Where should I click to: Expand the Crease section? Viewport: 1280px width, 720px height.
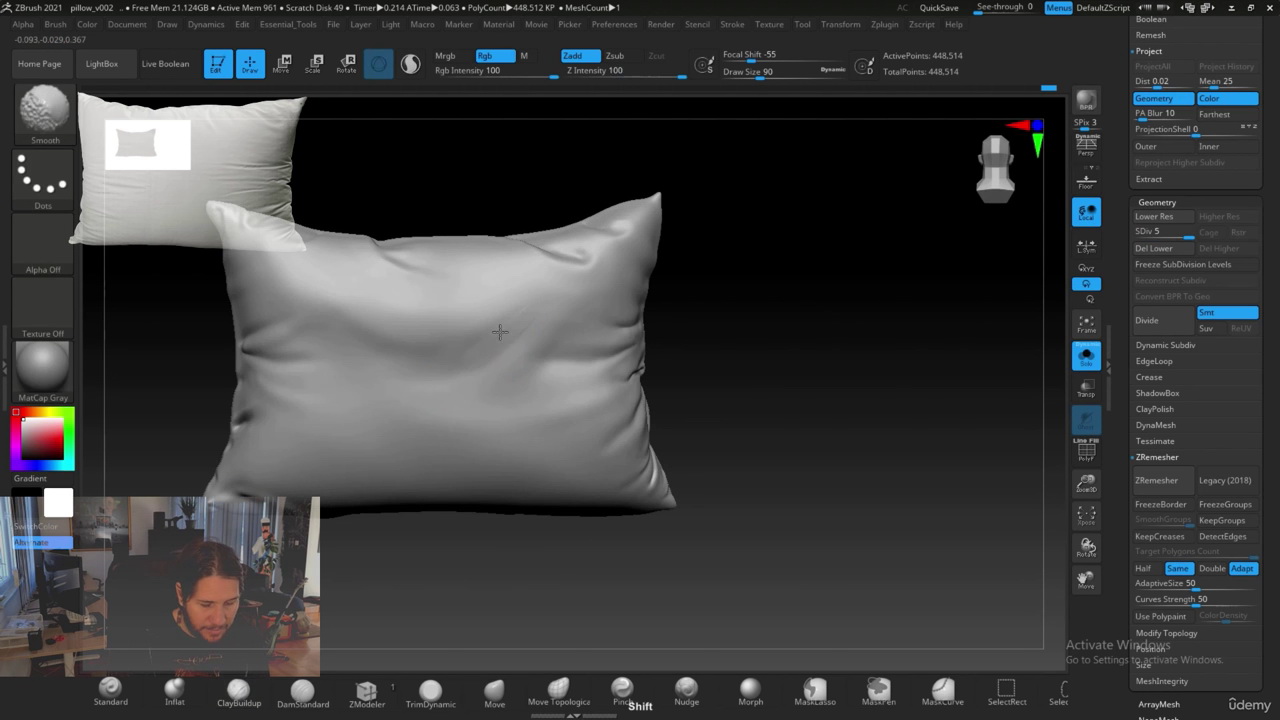pos(1149,377)
